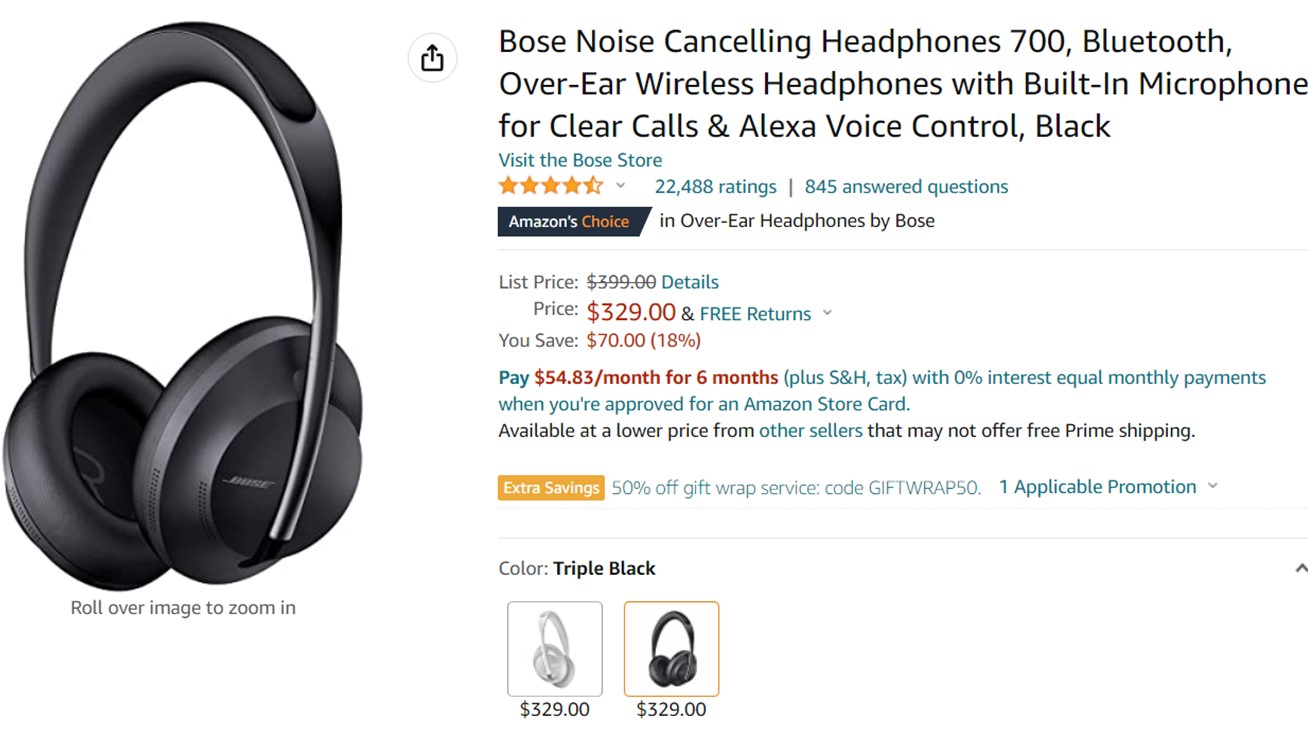Open the 22,488 ratings link

[x=715, y=187]
